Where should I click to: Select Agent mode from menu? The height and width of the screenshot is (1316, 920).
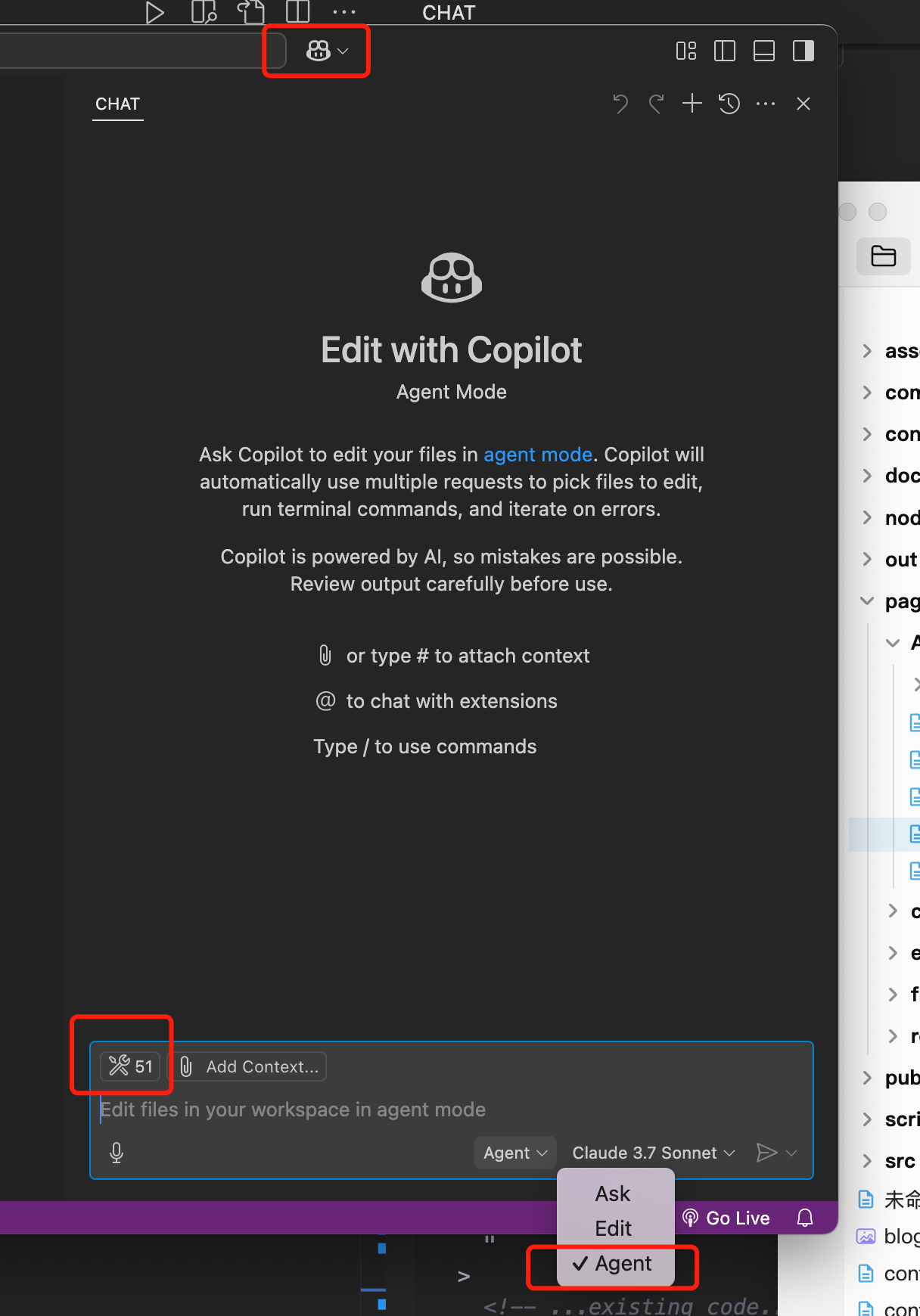616,1263
